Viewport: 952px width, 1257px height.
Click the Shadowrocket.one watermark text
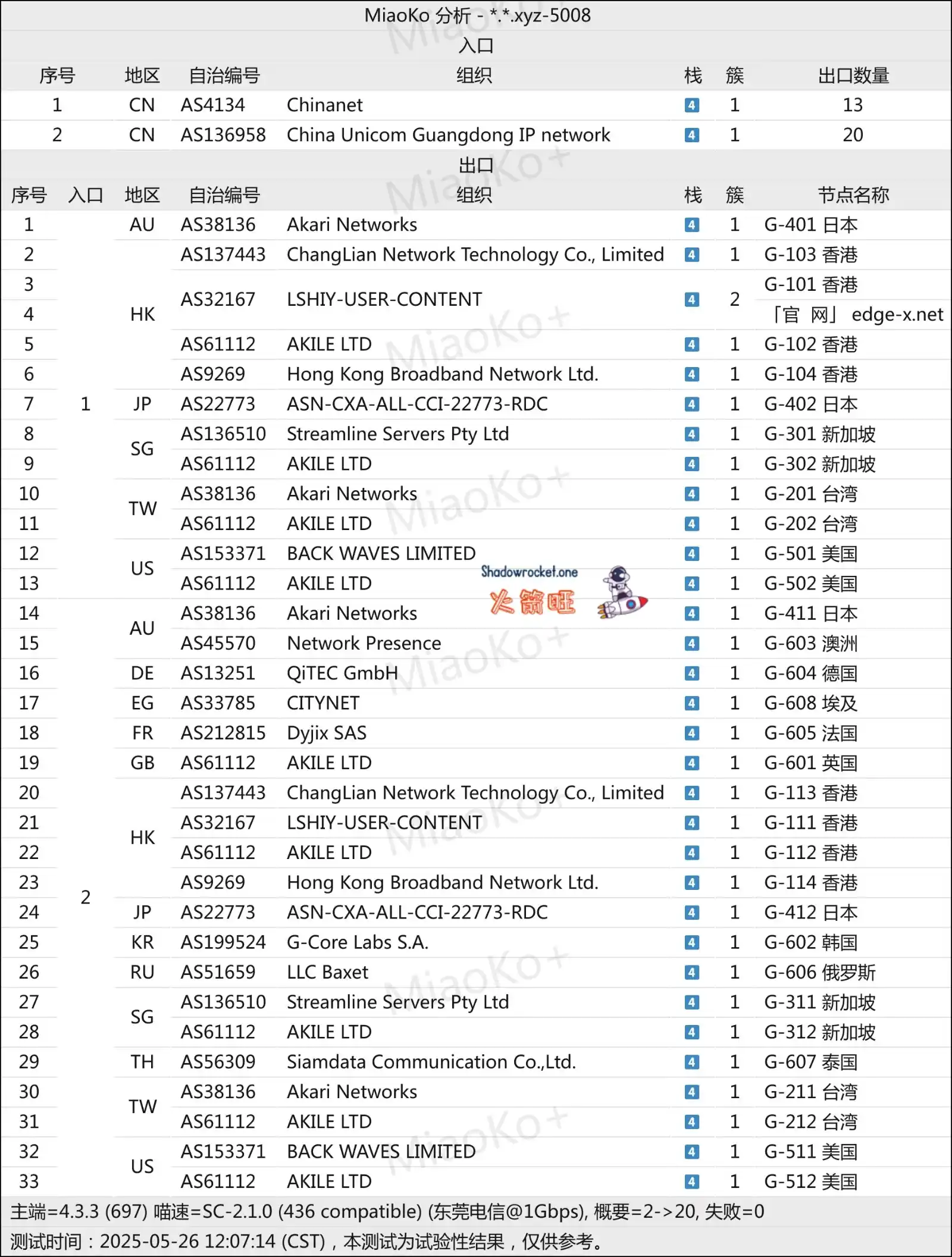pos(529,572)
